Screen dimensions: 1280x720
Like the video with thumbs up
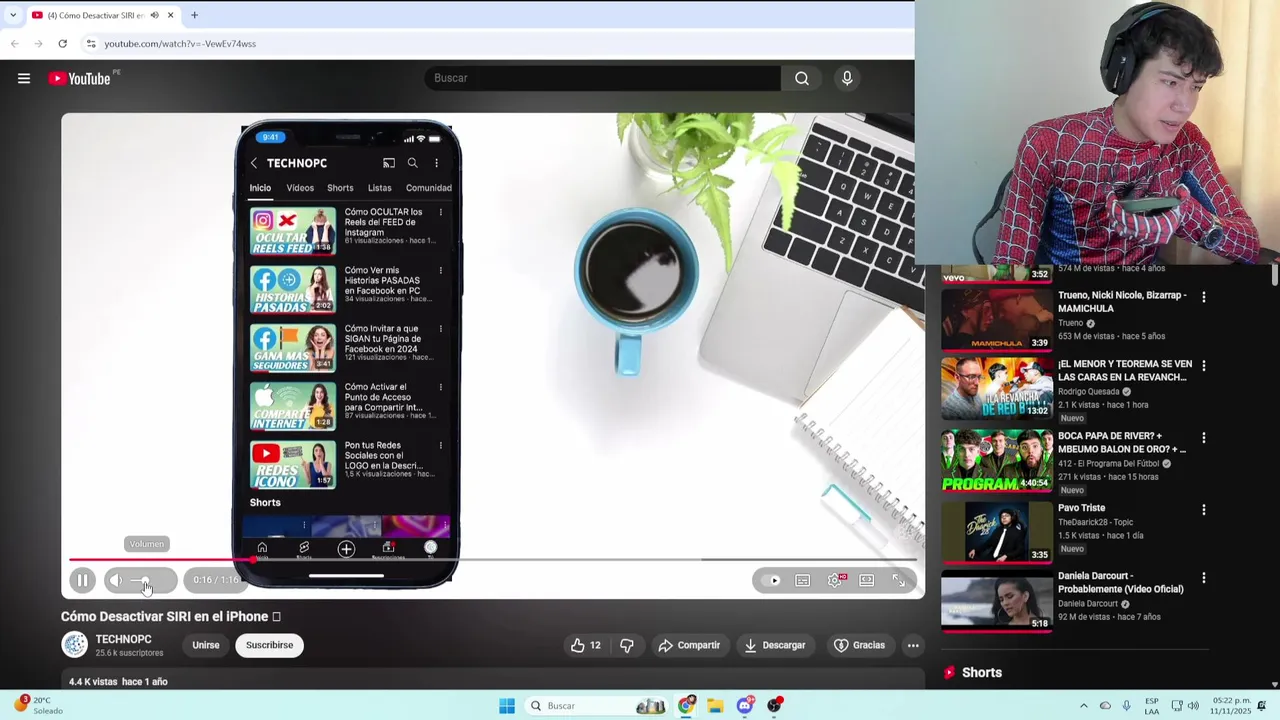586,645
